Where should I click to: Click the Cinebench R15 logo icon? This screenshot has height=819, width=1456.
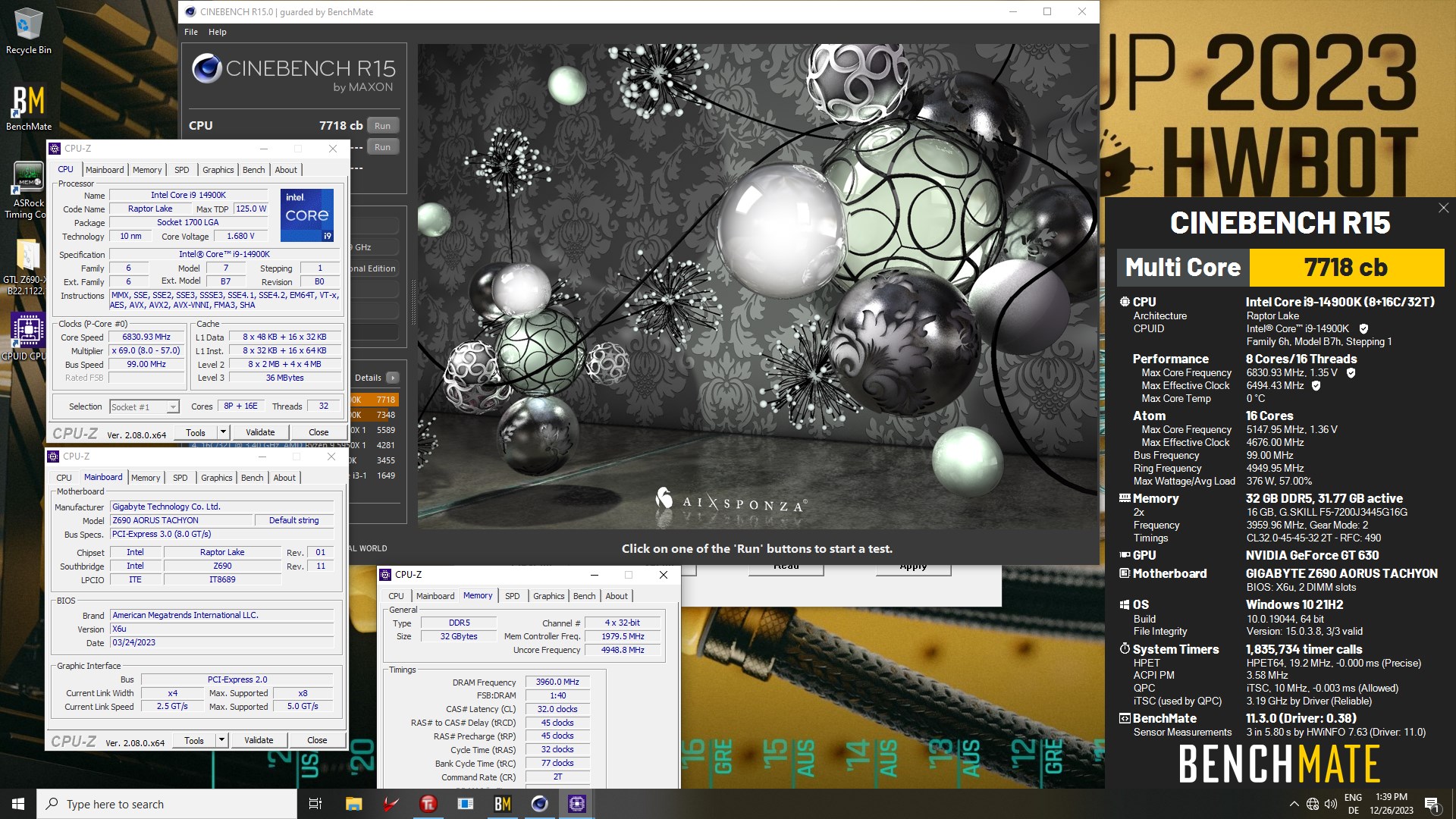point(206,68)
